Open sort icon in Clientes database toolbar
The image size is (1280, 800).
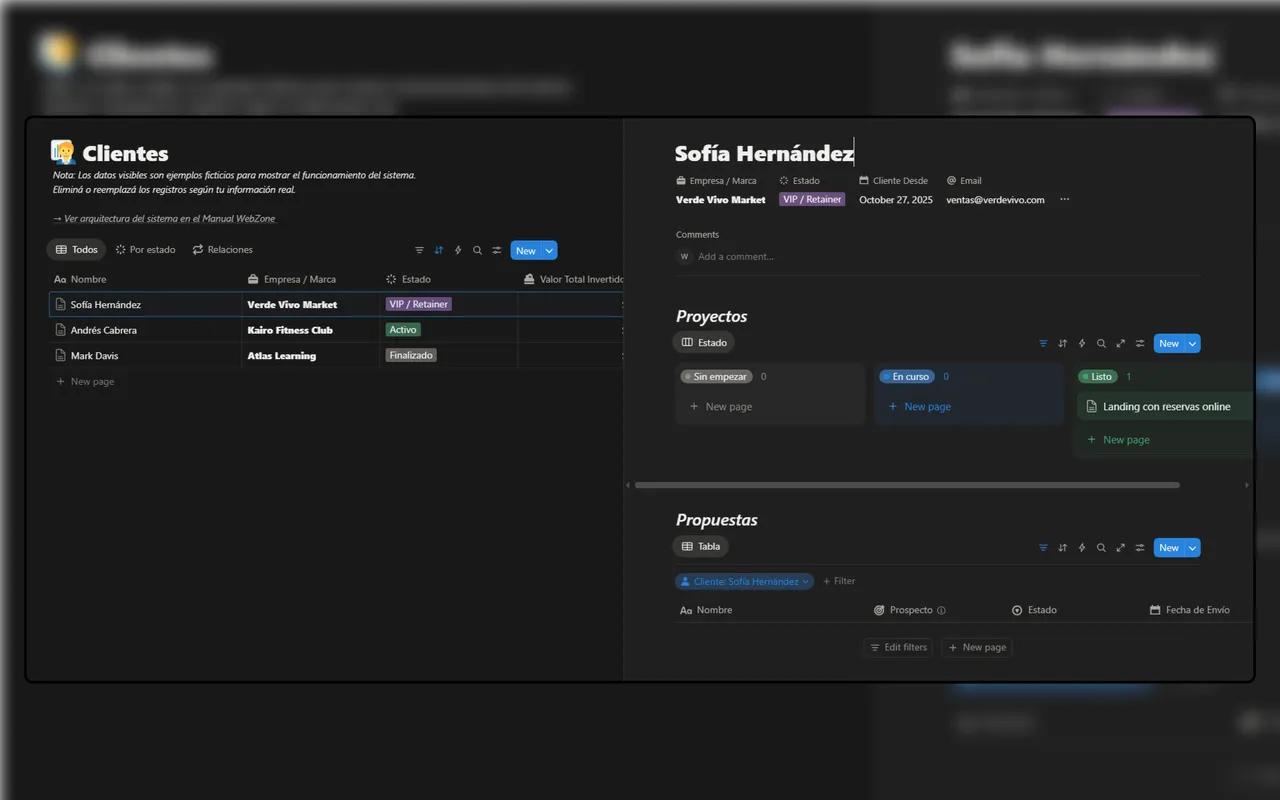[x=438, y=251]
